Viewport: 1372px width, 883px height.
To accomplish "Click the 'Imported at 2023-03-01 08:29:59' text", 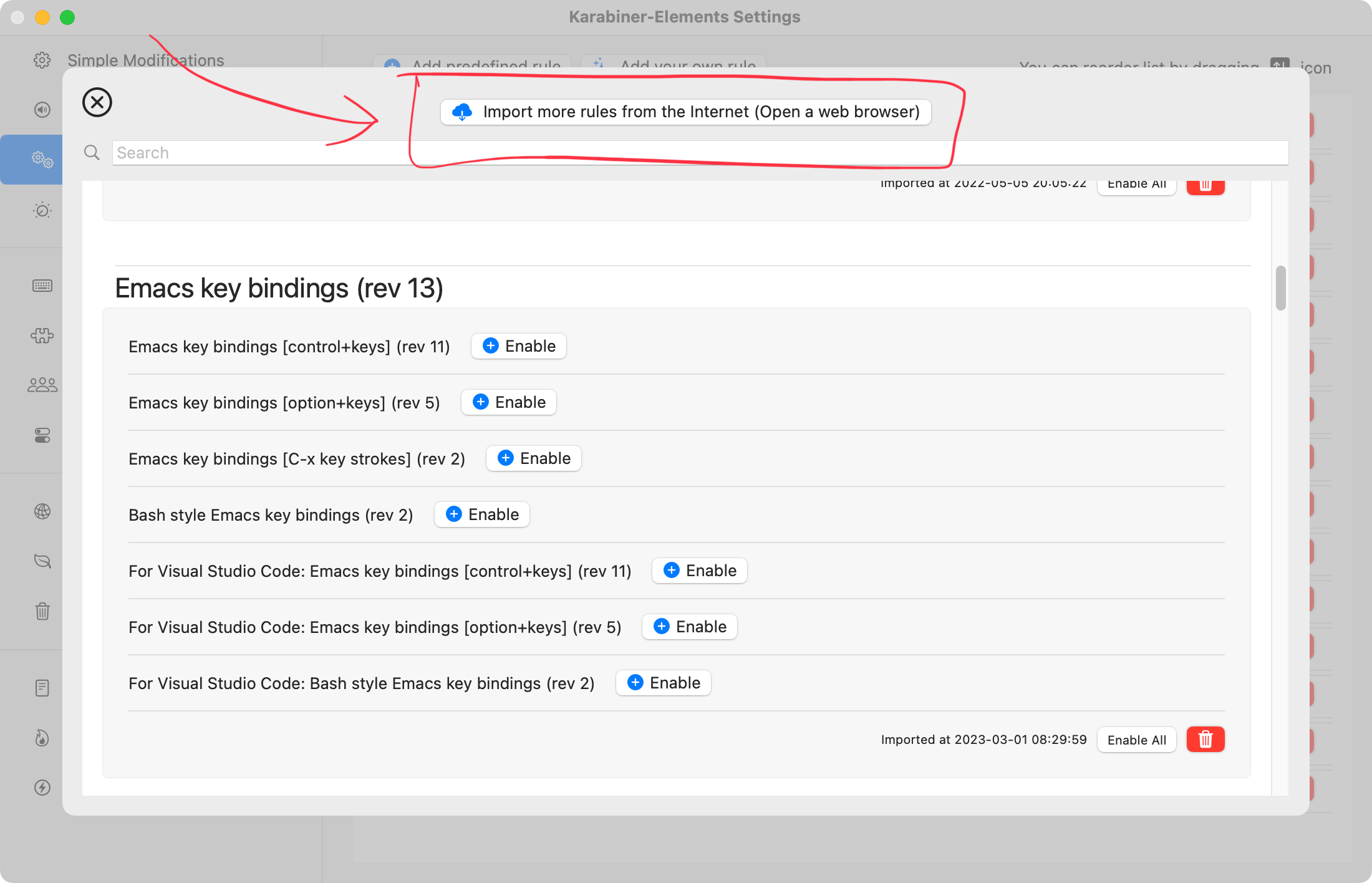I will tap(983, 740).
